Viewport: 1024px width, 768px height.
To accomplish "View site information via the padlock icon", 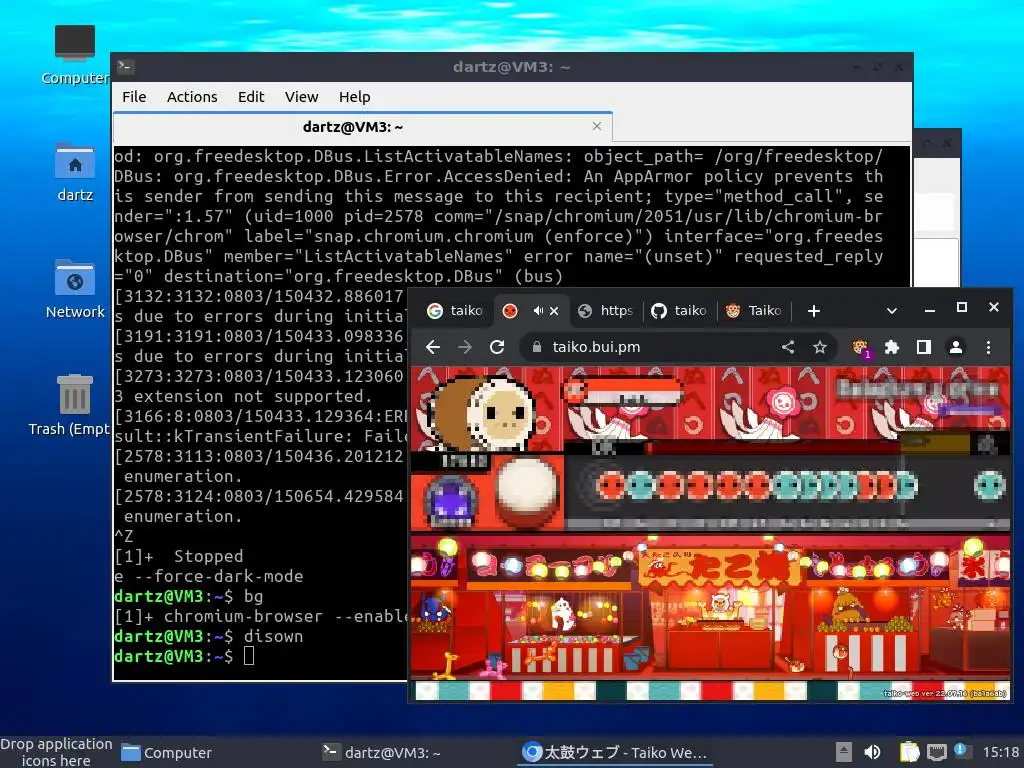I will point(537,347).
